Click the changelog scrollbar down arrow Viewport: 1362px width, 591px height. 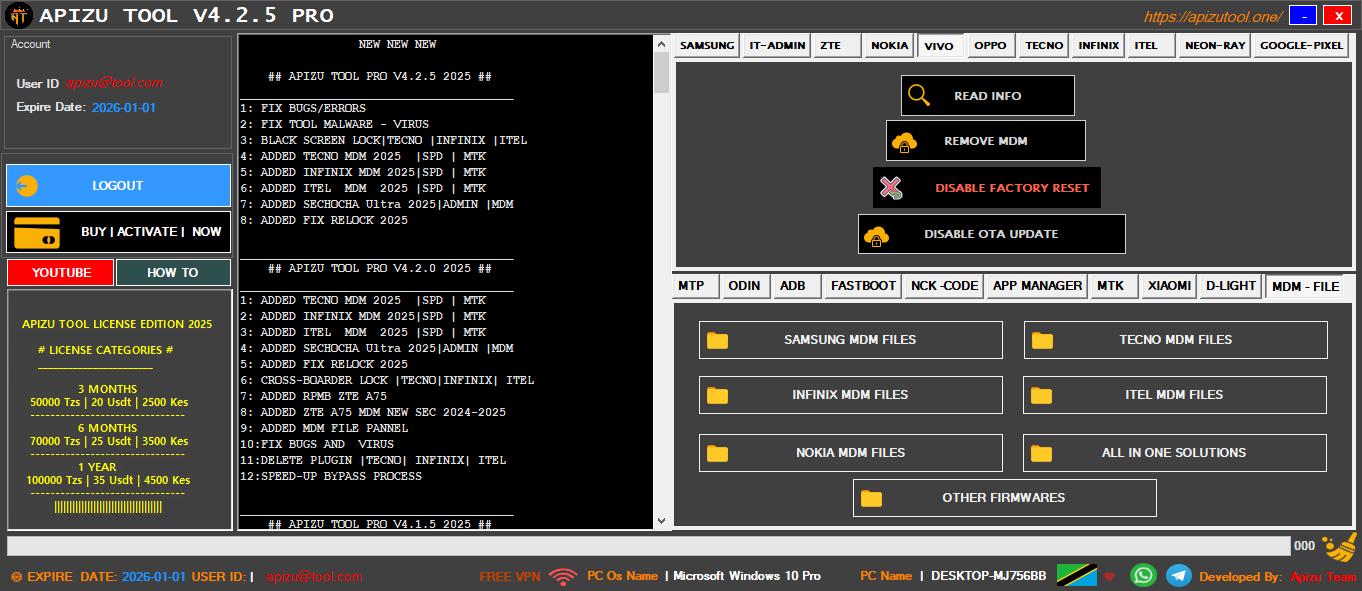pyautogui.click(x=661, y=521)
